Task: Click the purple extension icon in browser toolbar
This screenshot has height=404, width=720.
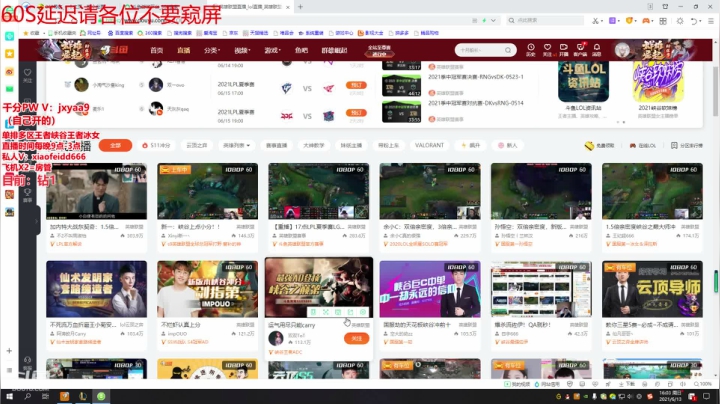Action: [x=613, y=21]
